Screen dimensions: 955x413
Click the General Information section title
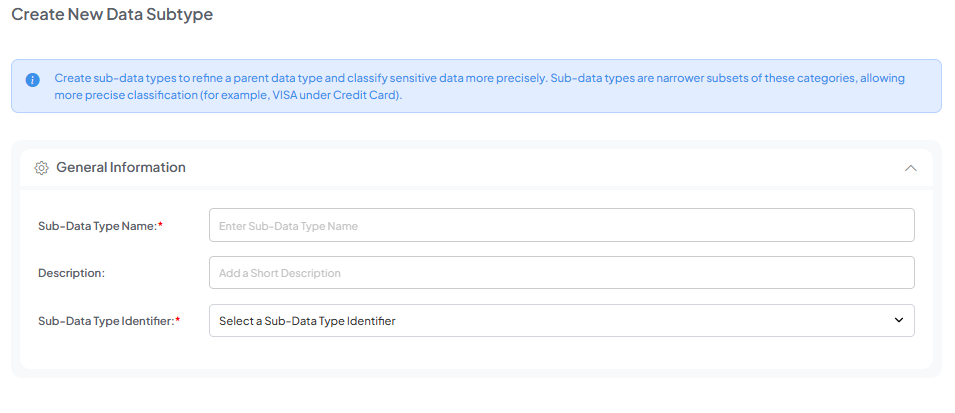[x=121, y=168]
